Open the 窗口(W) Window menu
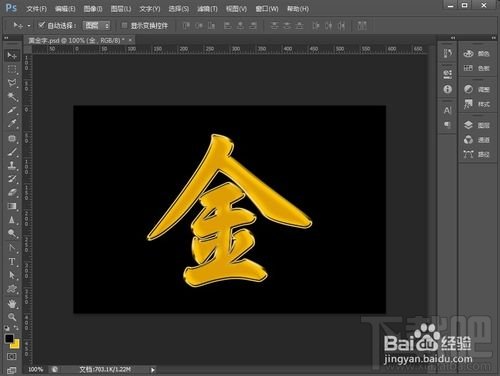The width and height of the screenshot is (500, 376). pyautogui.click(x=267, y=9)
